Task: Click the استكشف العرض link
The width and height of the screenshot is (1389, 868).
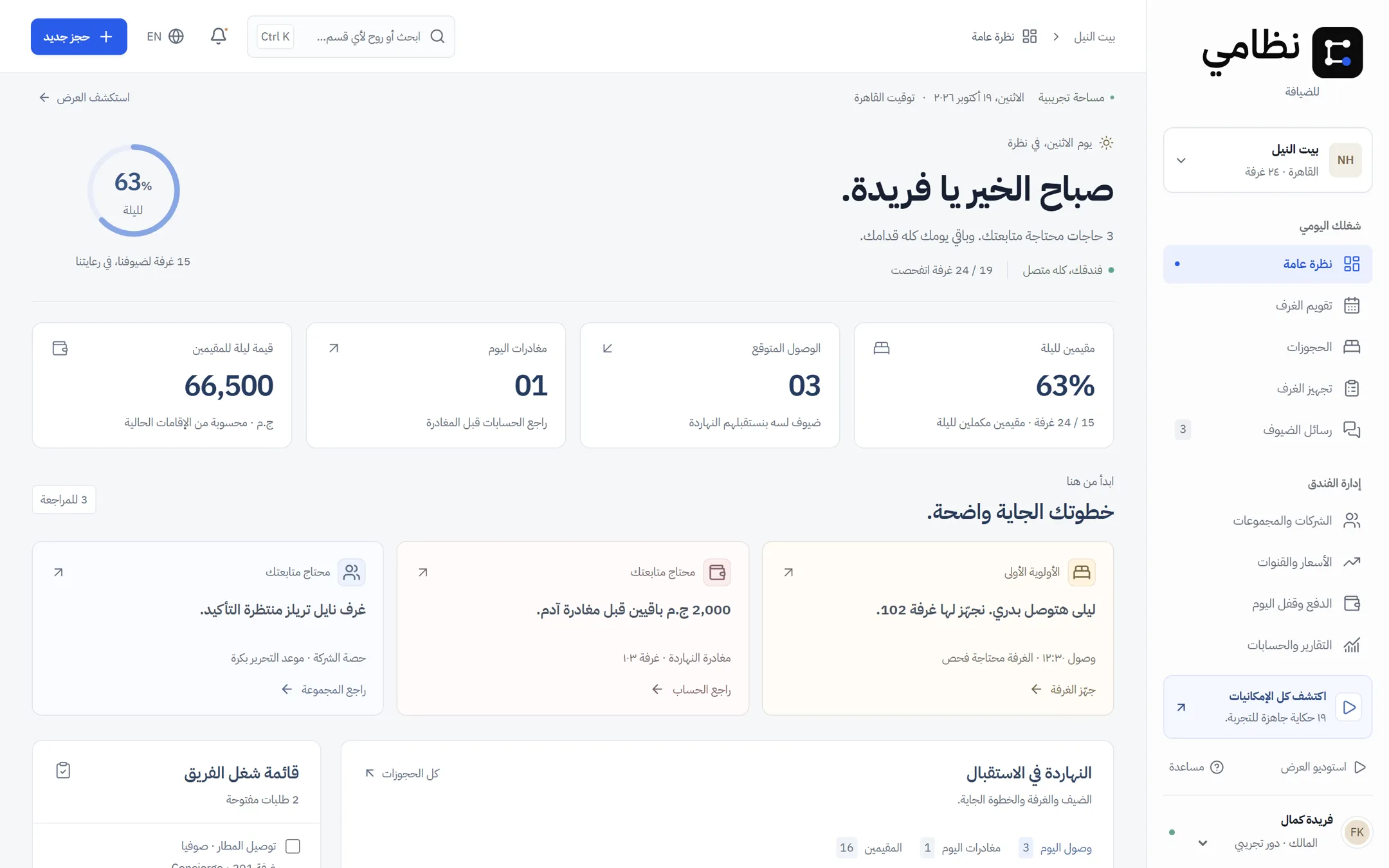Action: 84,98
